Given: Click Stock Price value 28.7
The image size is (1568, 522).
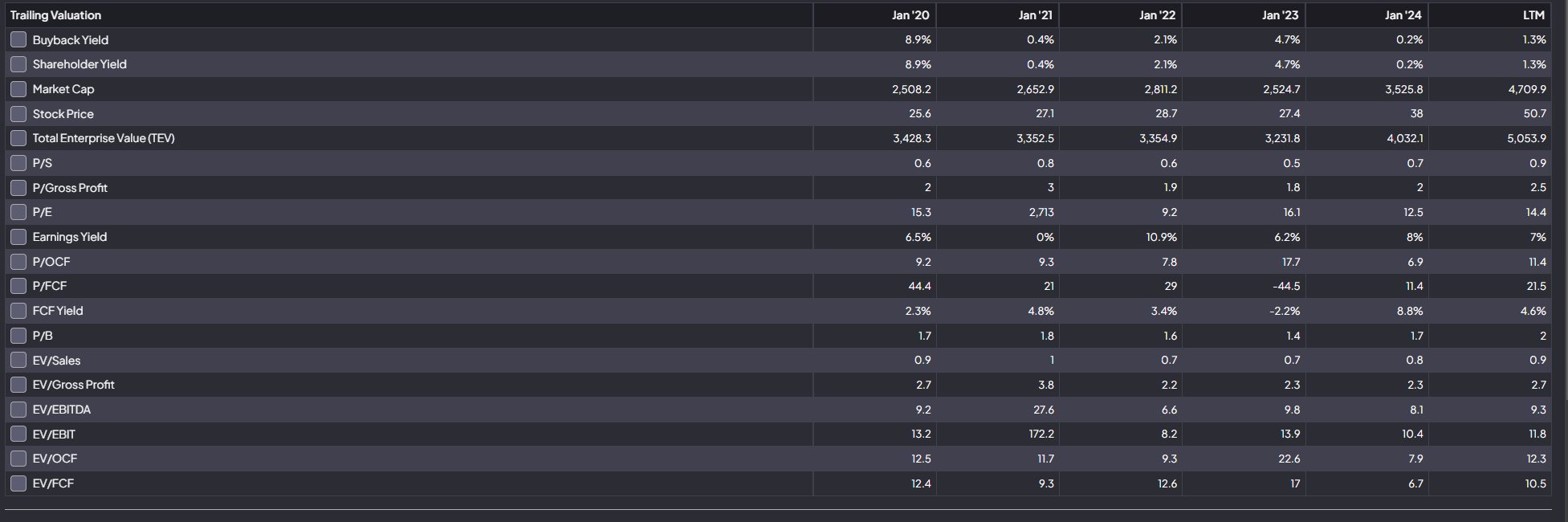Looking at the screenshot, I should [1166, 114].
